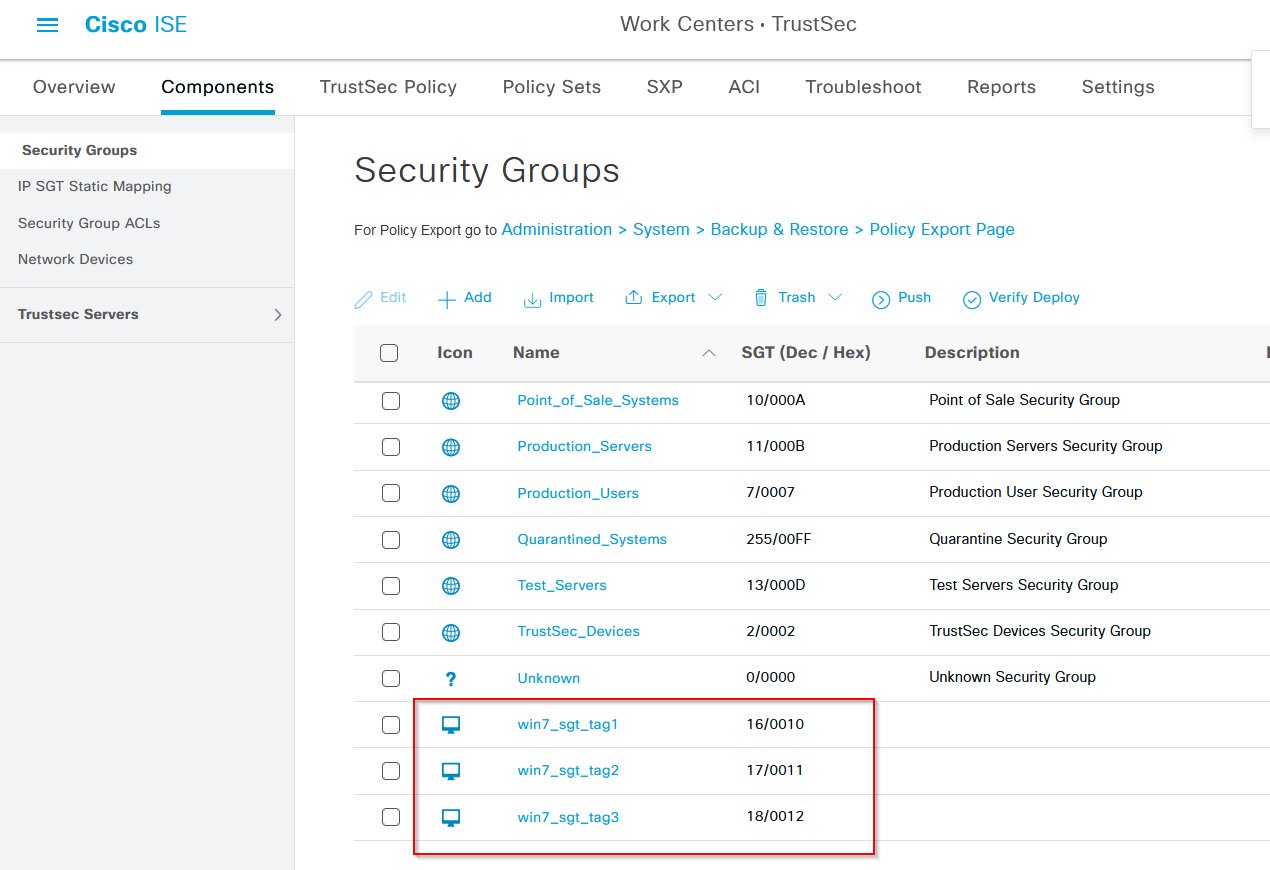Click question mark icon for Unknown group
The image size is (1270, 870).
pos(451,679)
